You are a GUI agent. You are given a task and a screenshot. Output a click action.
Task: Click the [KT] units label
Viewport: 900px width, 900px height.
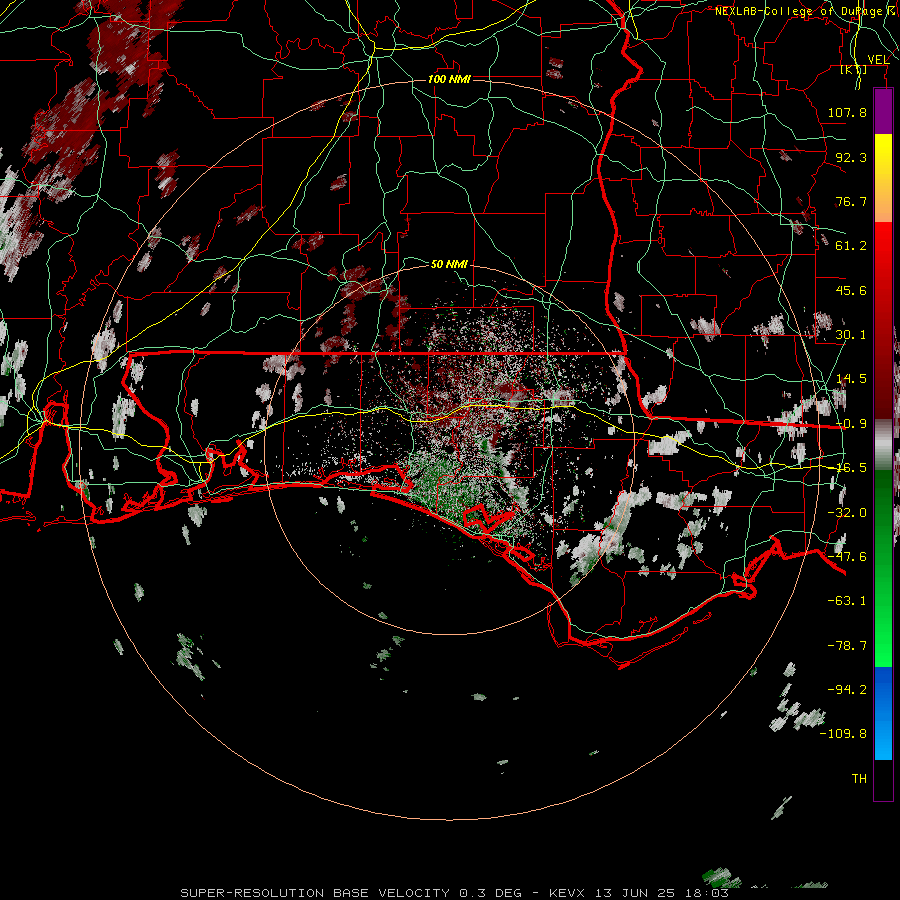(x=854, y=70)
